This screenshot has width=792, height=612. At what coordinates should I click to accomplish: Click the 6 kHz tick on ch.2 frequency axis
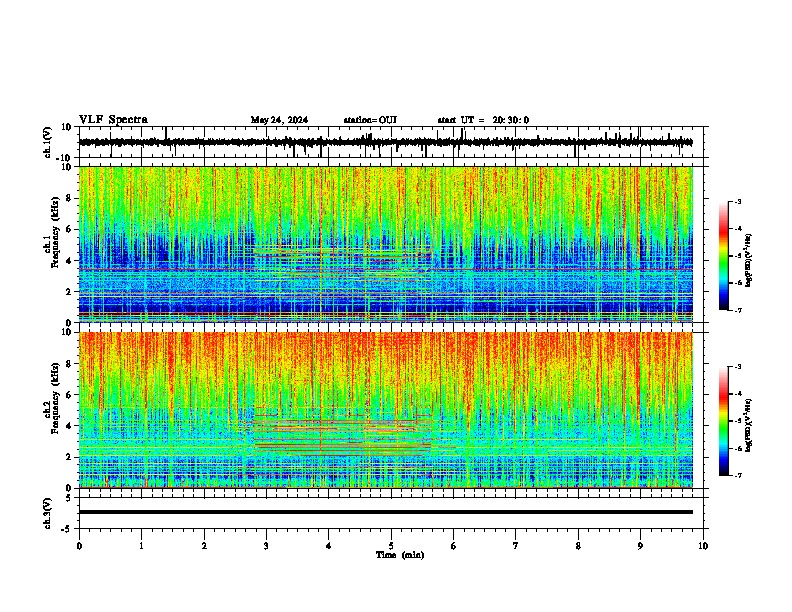[x=69, y=395]
